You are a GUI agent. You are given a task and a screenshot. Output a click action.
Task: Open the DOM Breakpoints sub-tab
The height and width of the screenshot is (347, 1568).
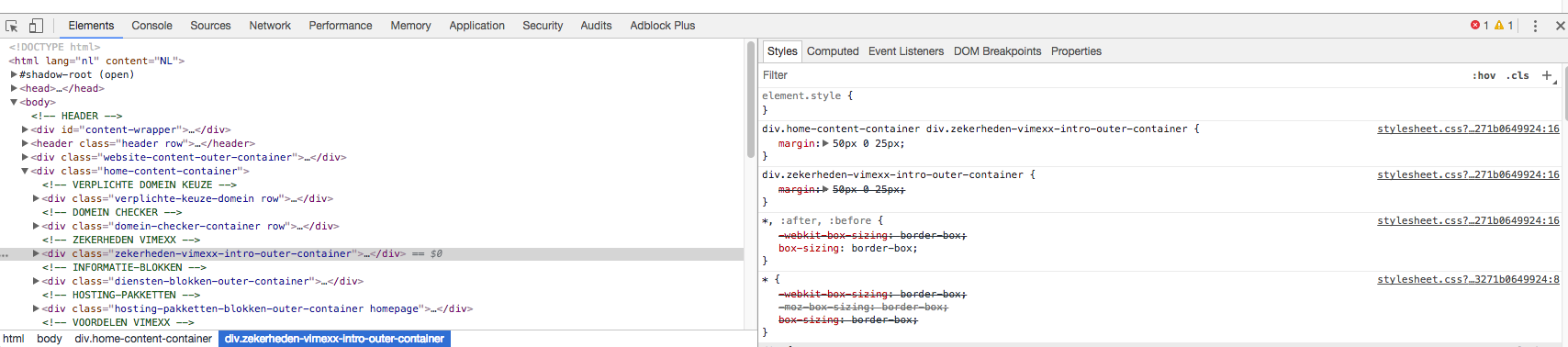997,51
